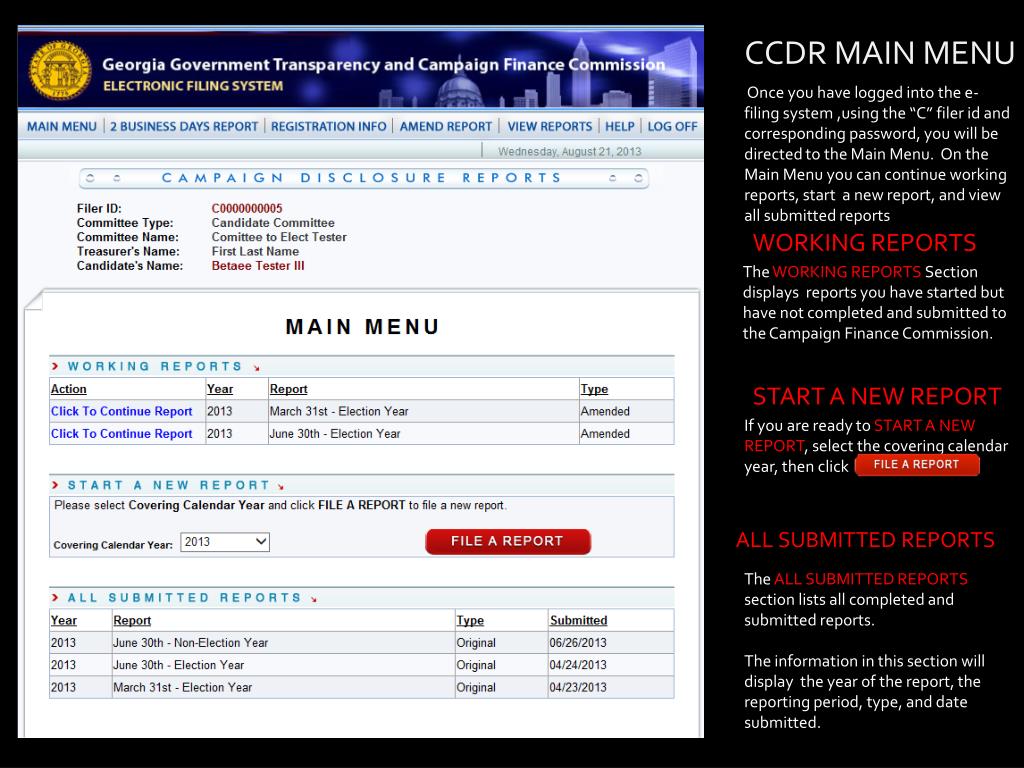
Task: Click the Year column header in Working Reports
Action: click(219, 389)
